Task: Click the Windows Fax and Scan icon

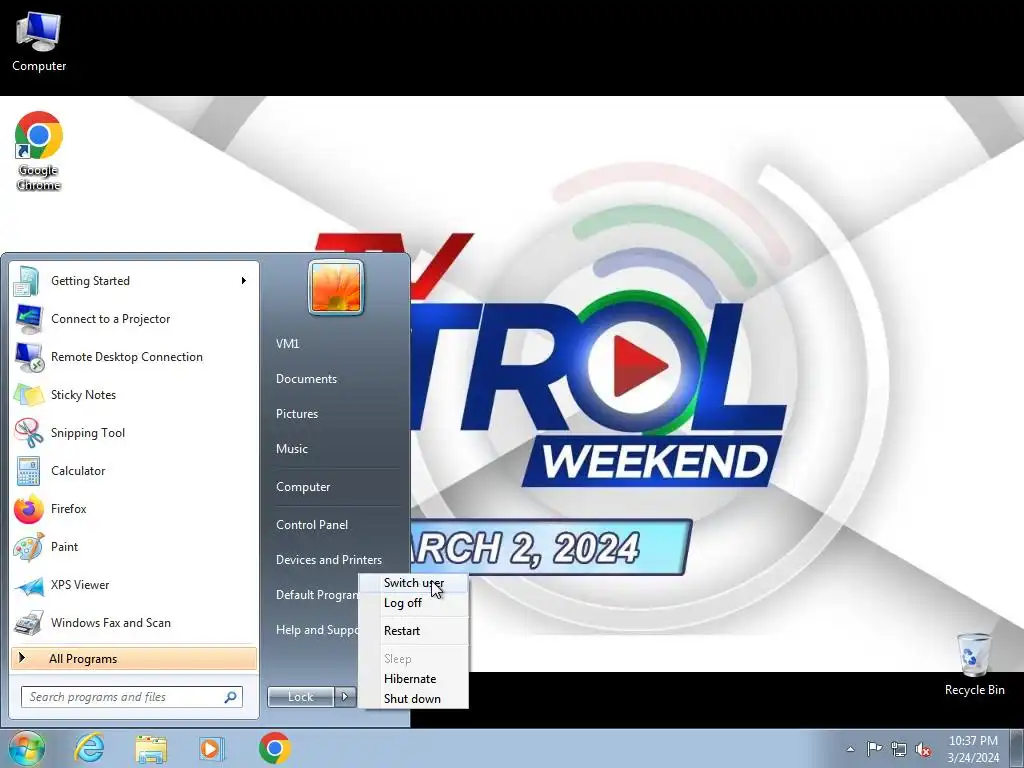Action: [28, 623]
